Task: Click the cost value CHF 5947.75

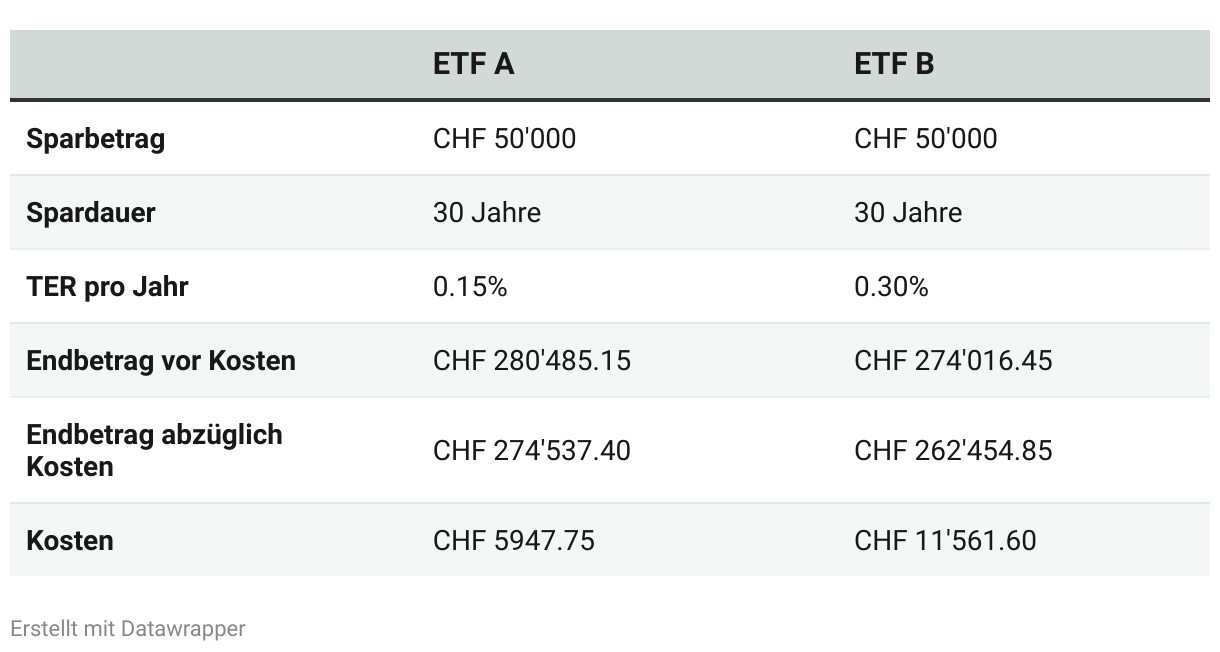Action: pyautogui.click(x=514, y=541)
